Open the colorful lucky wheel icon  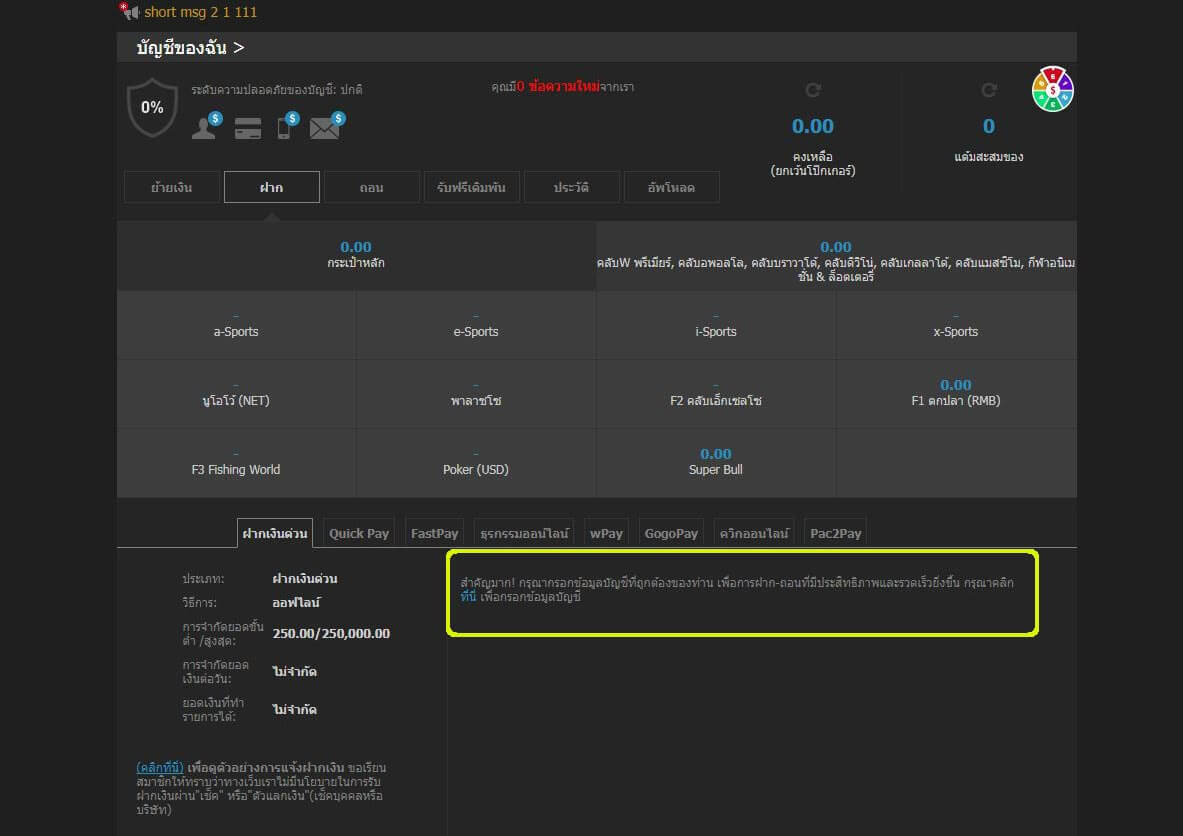pos(1052,89)
